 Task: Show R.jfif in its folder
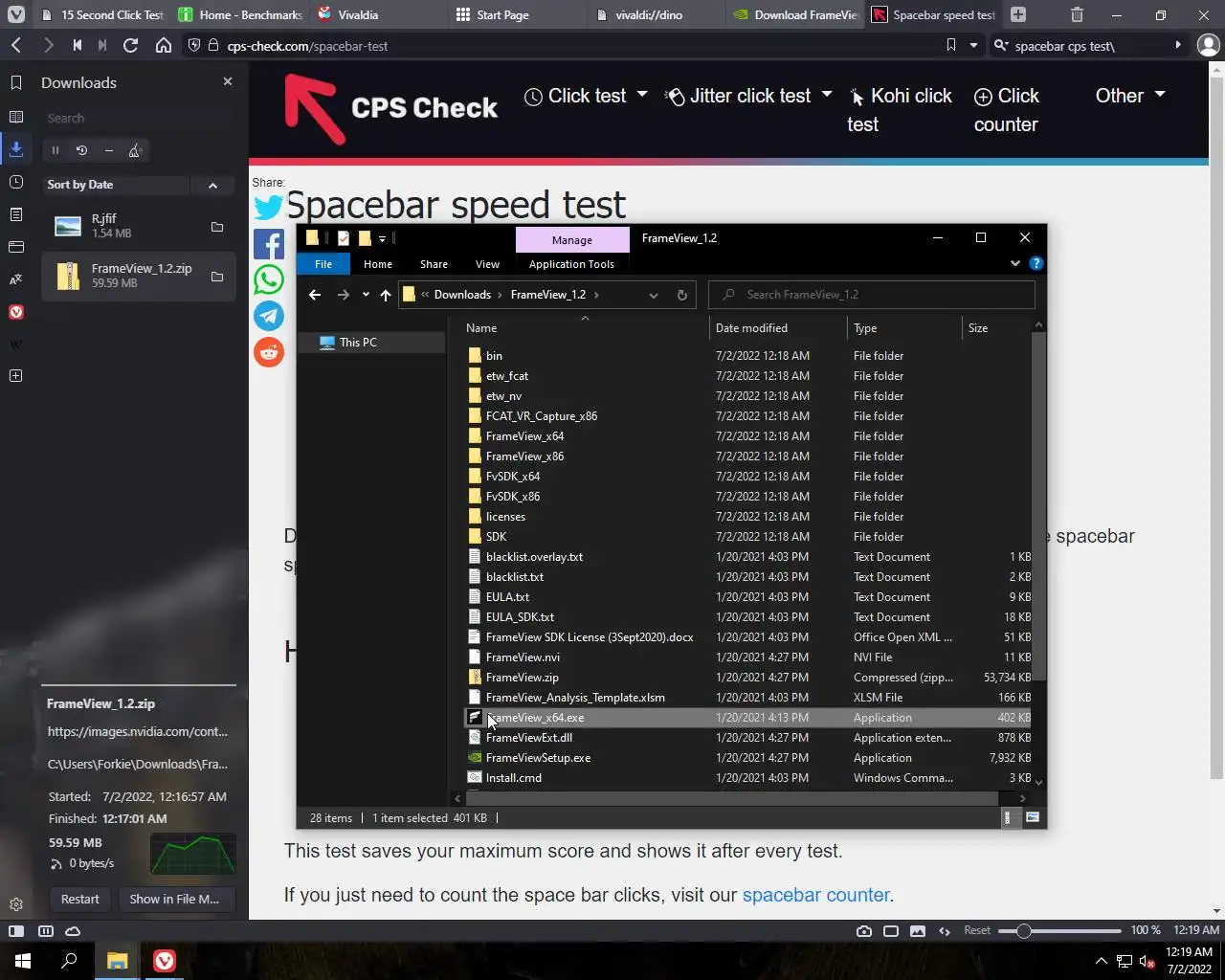coord(217,227)
